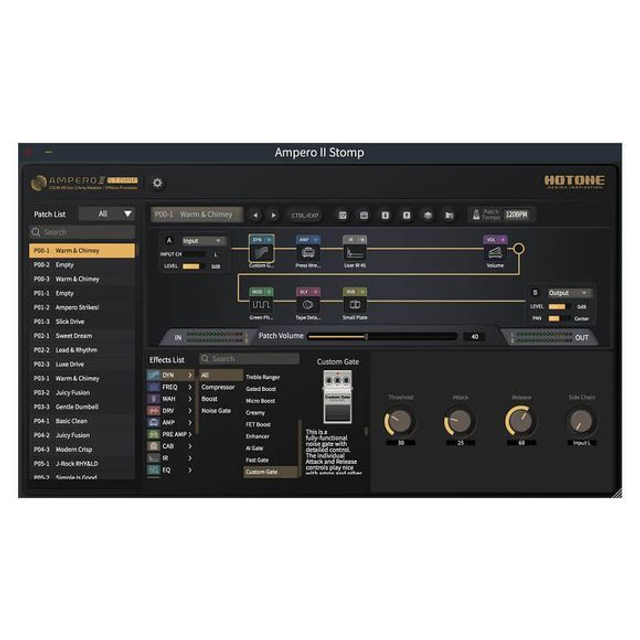The height and width of the screenshot is (640, 640).
Task: Click the save patch toolbar icon
Action: (x=364, y=215)
